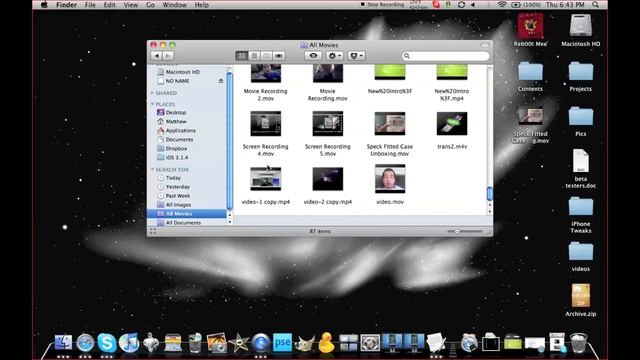
Task: Select Screen Recording 5.mov thumbnail
Action: 328,124
